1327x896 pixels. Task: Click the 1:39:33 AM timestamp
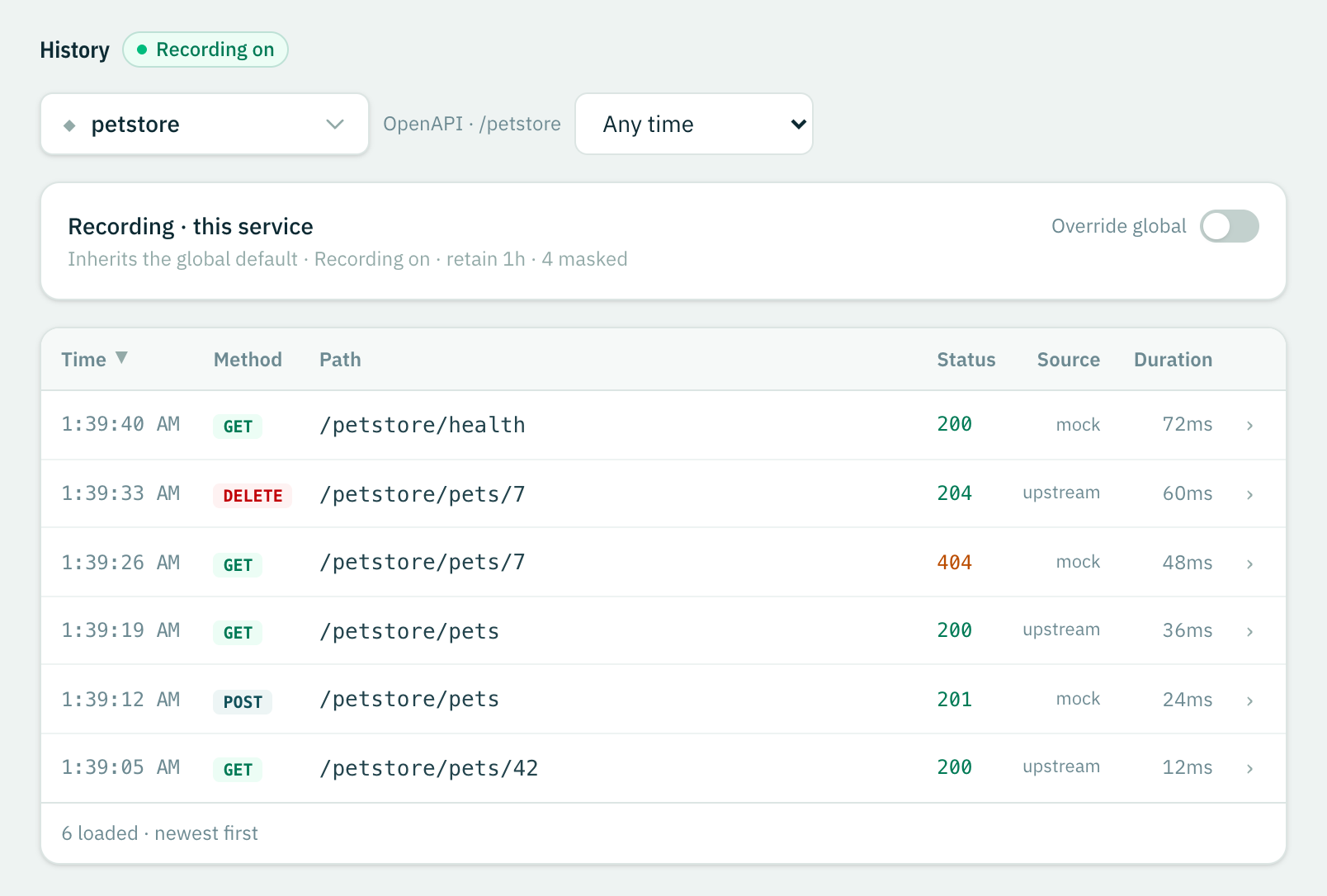pos(120,493)
